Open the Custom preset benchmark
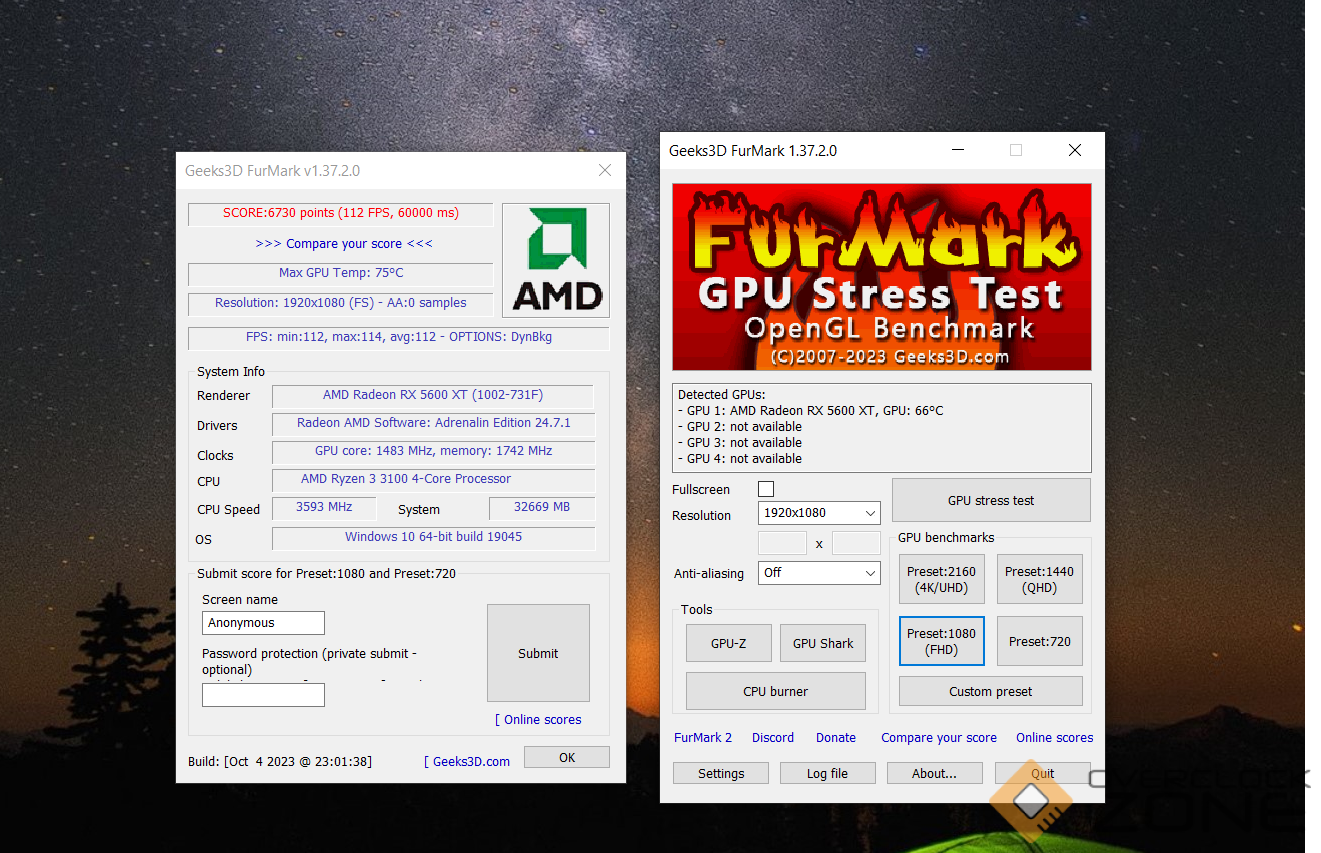The image size is (1321, 853). coord(991,691)
